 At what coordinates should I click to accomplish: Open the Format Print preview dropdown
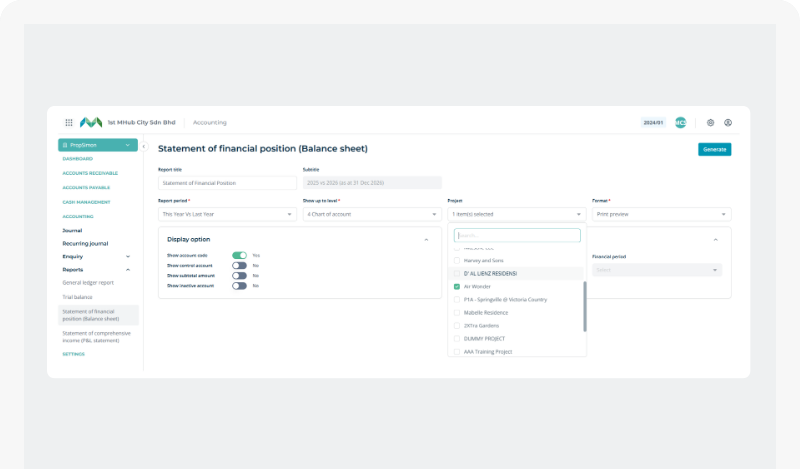tap(661, 214)
